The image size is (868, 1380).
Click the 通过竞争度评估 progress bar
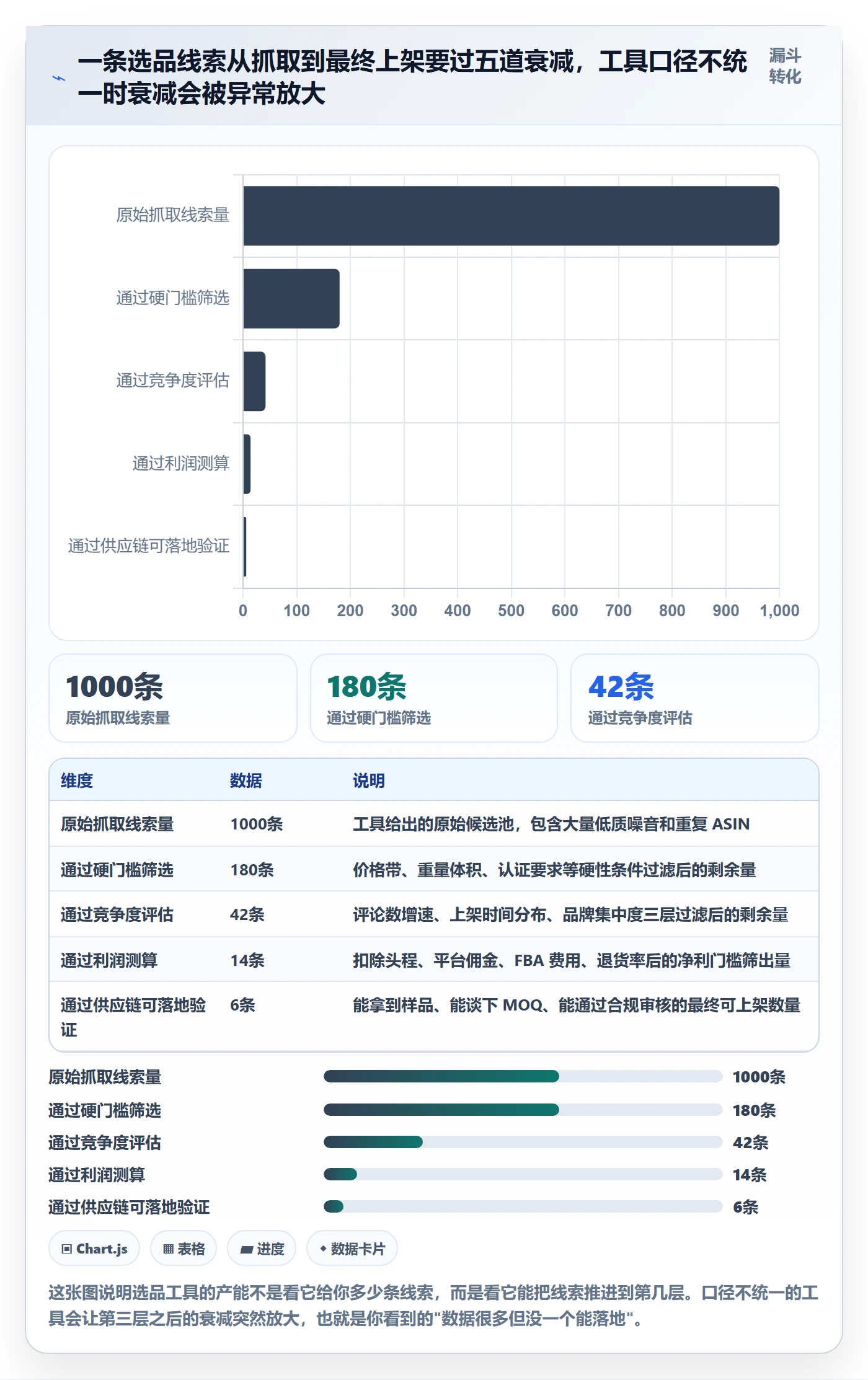pos(523,1142)
